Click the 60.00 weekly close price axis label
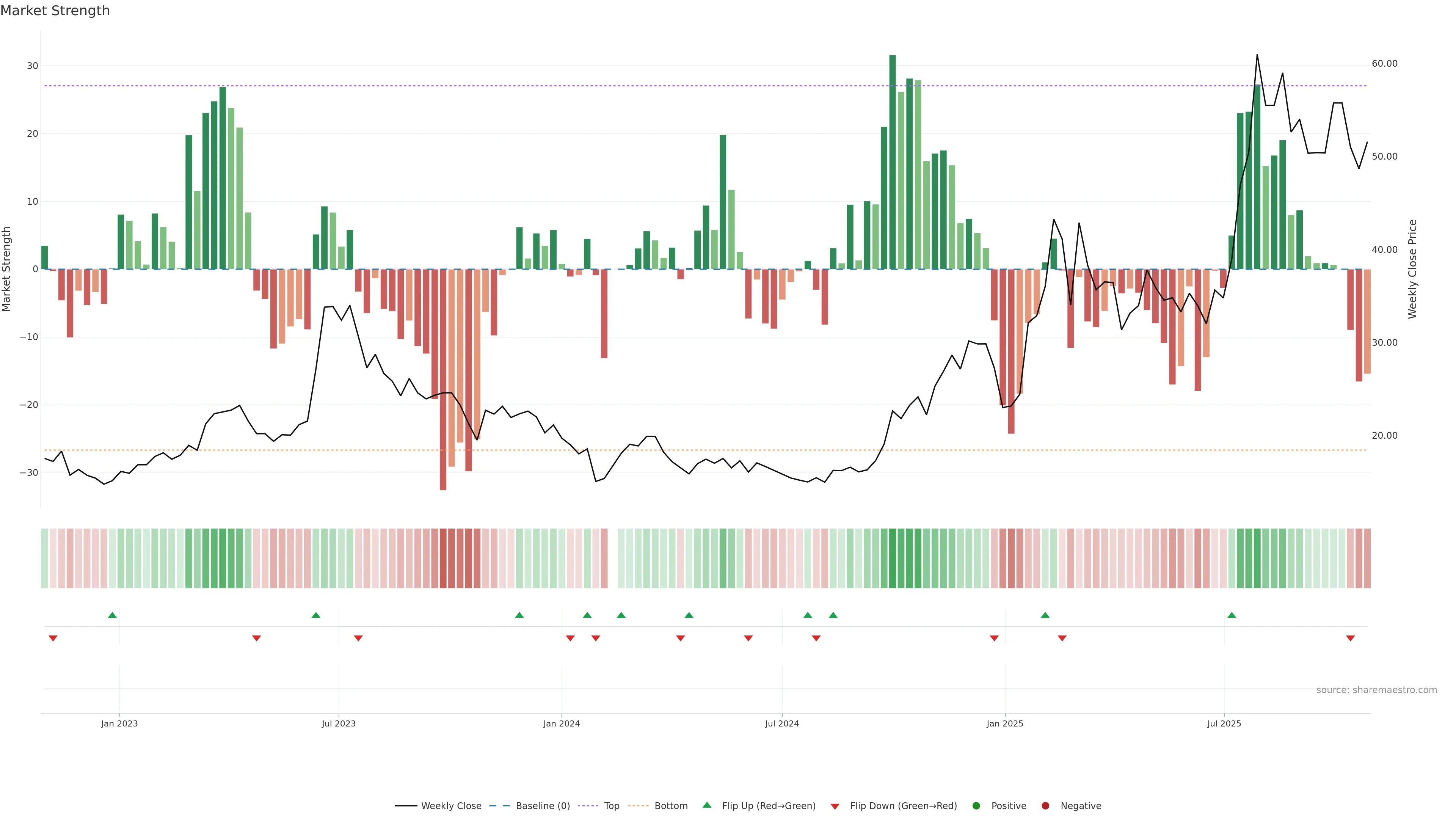The image size is (1456, 819). click(1384, 64)
